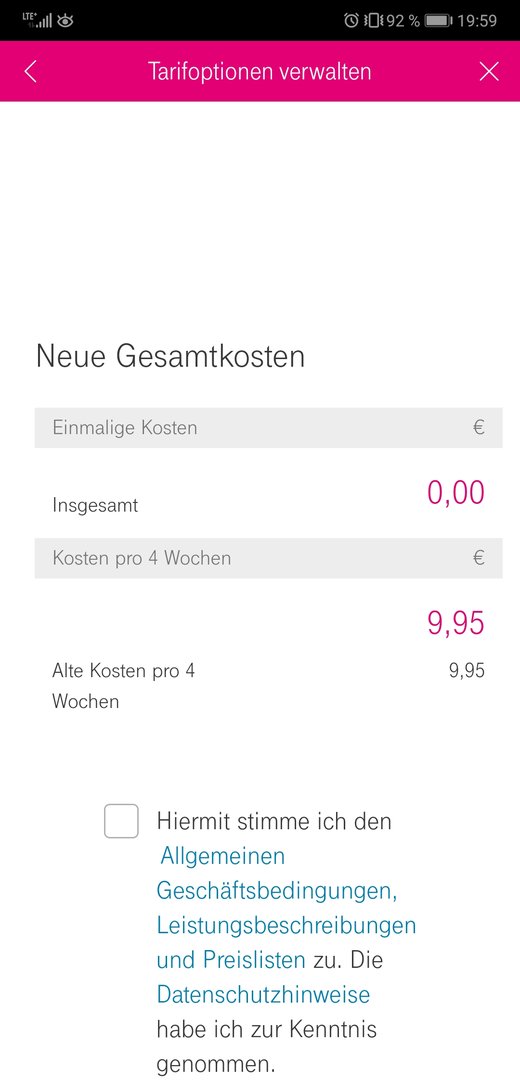Tap the battery status icon
Viewport: 520px width, 1080px height.
coord(438,21)
